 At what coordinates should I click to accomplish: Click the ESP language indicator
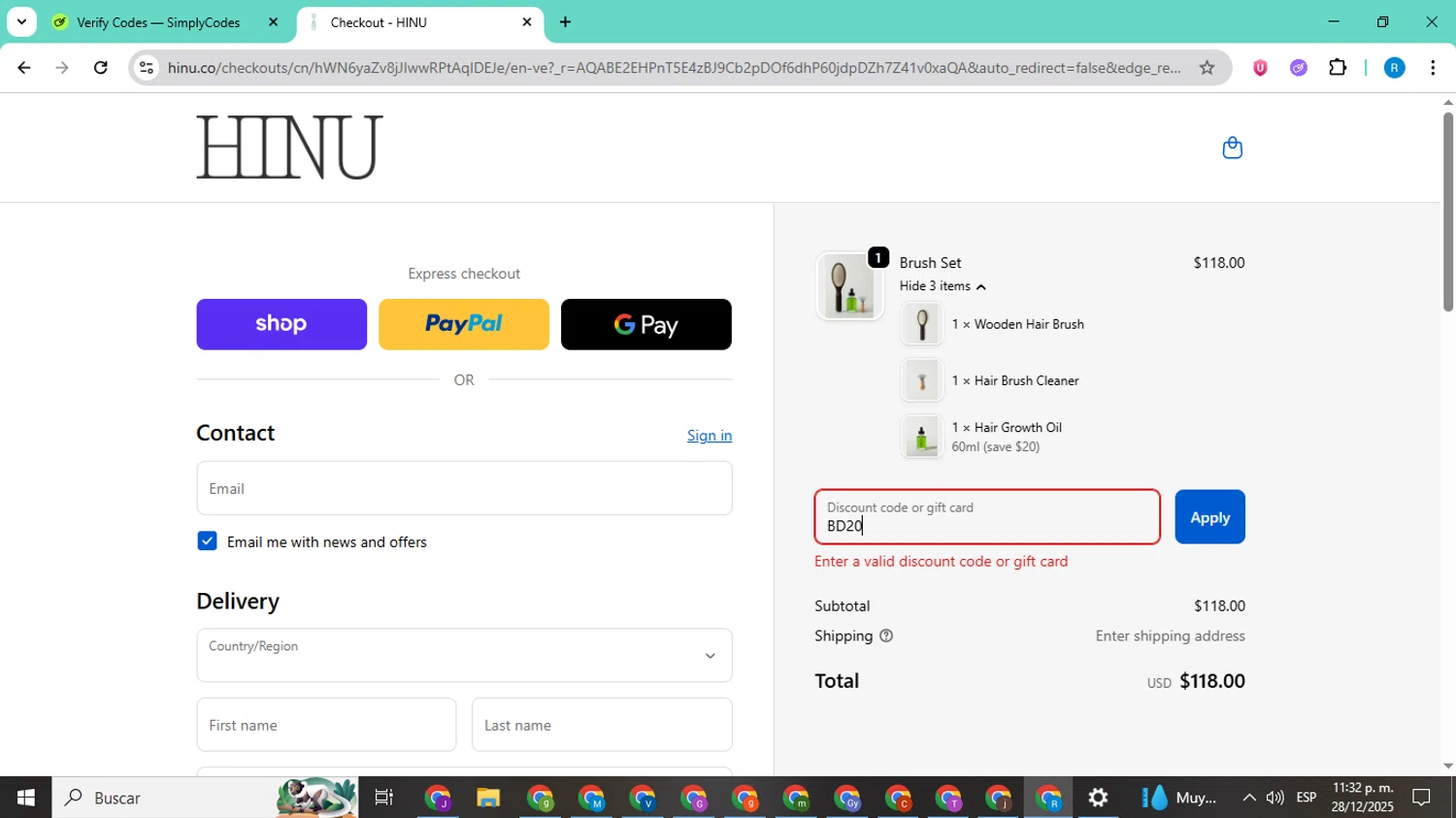[1307, 798]
